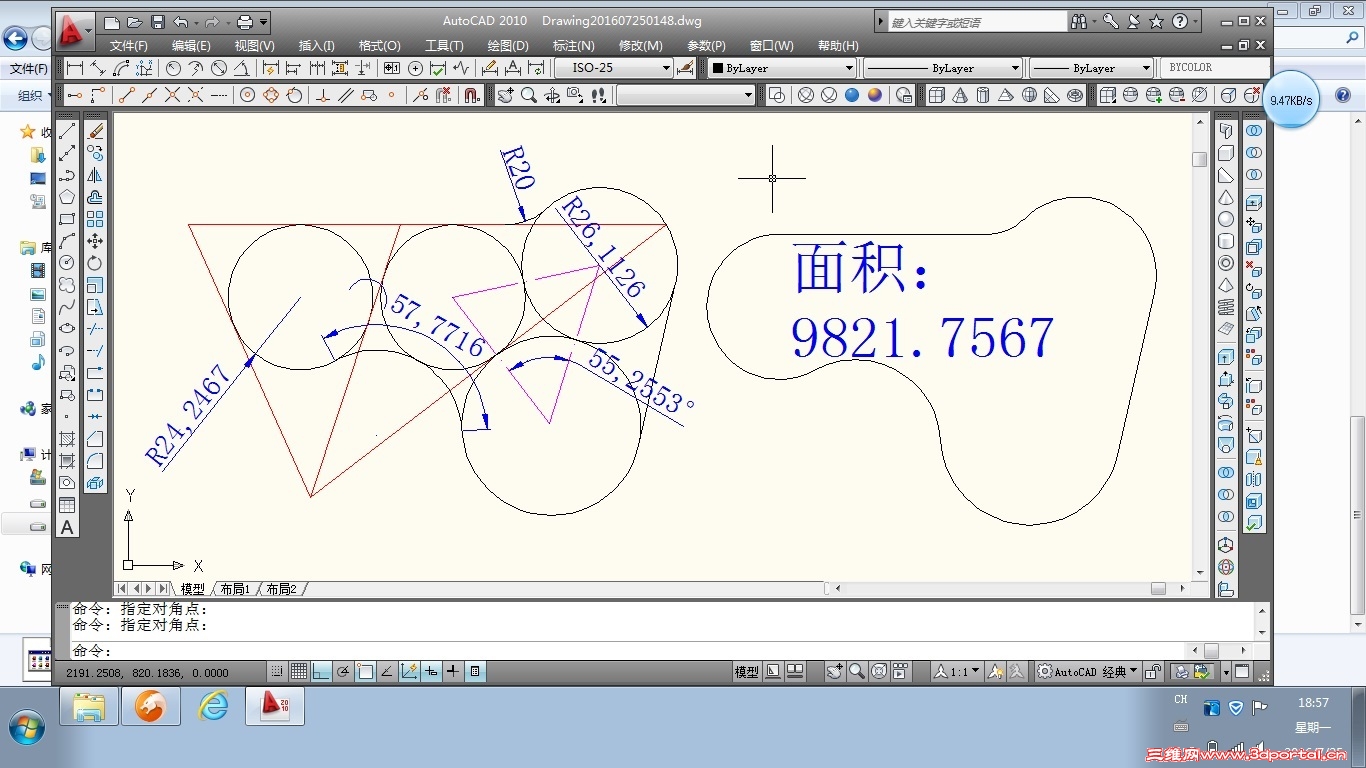Select the Line draw tool
The width and height of the screenshot is (1366, 768).
67,131
